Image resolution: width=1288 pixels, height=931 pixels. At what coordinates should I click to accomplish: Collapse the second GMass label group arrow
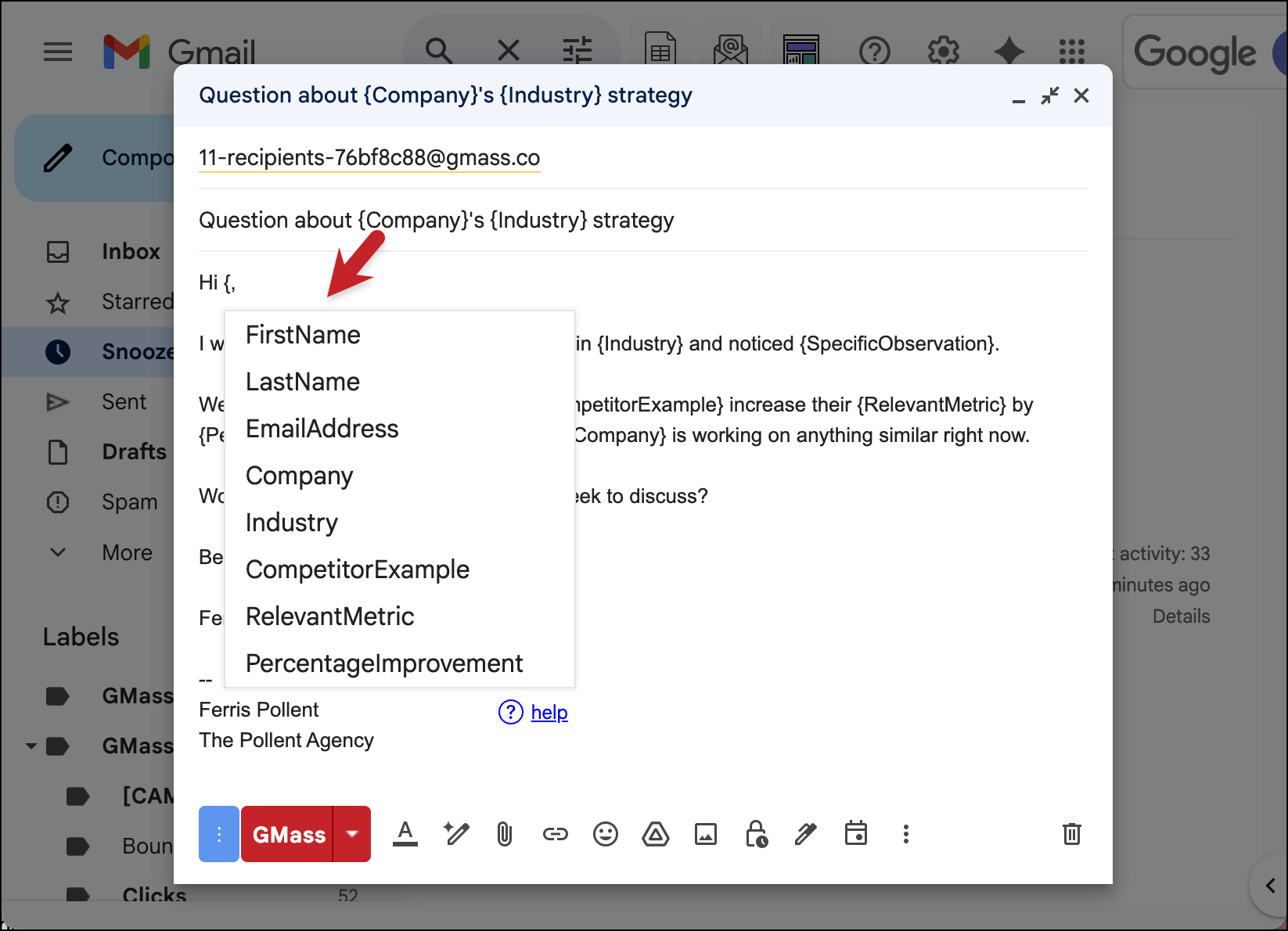pos(31,746)
